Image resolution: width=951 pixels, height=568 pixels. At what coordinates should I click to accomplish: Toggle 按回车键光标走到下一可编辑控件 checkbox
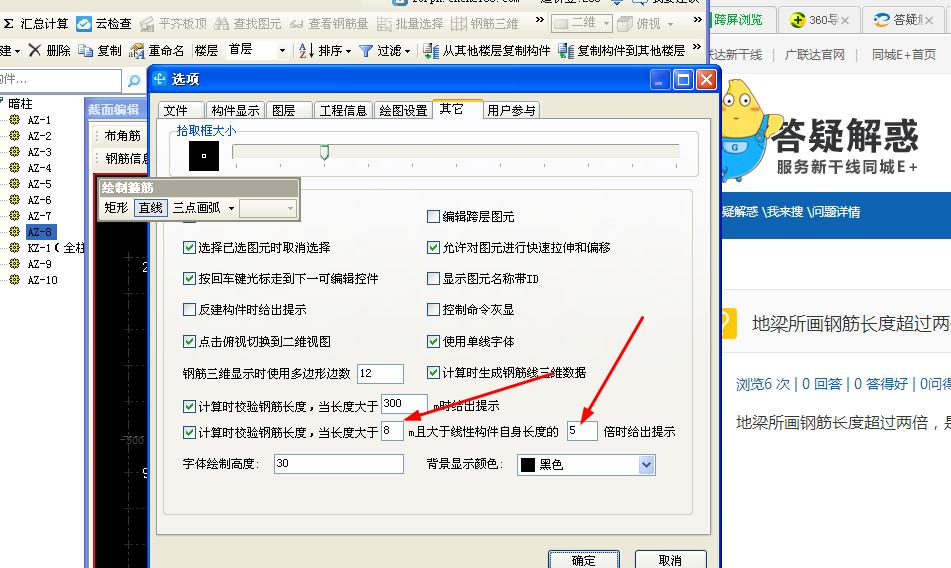tap(189, 278)
